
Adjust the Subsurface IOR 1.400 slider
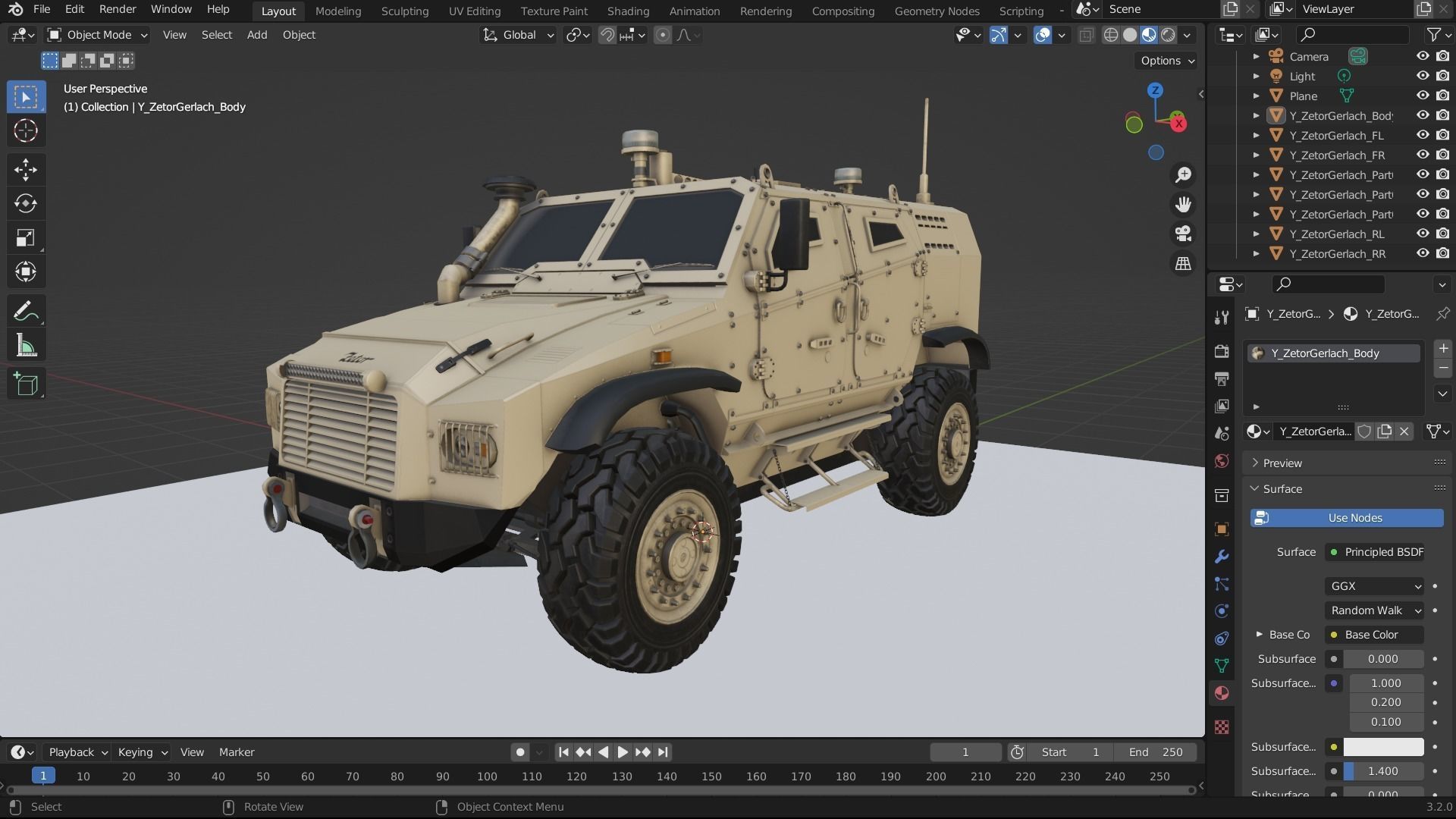pos(1384,771)
